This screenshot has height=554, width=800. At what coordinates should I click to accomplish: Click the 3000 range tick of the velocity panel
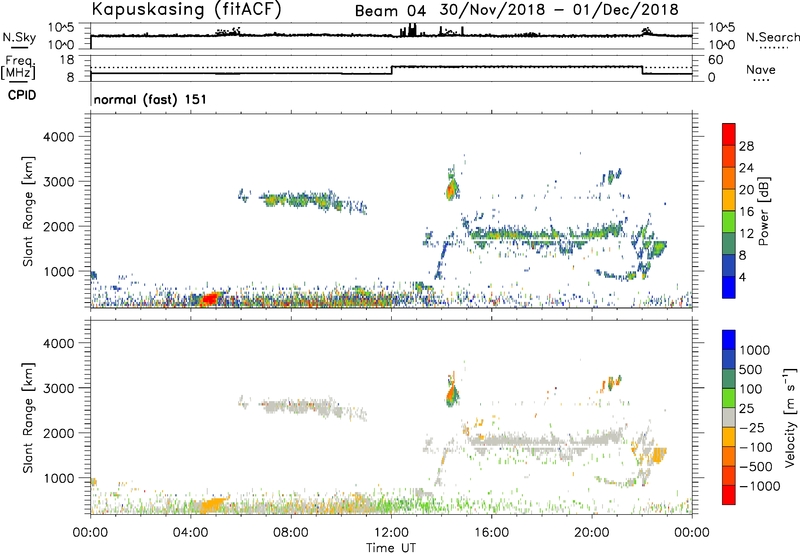click(x=58, y=388)
